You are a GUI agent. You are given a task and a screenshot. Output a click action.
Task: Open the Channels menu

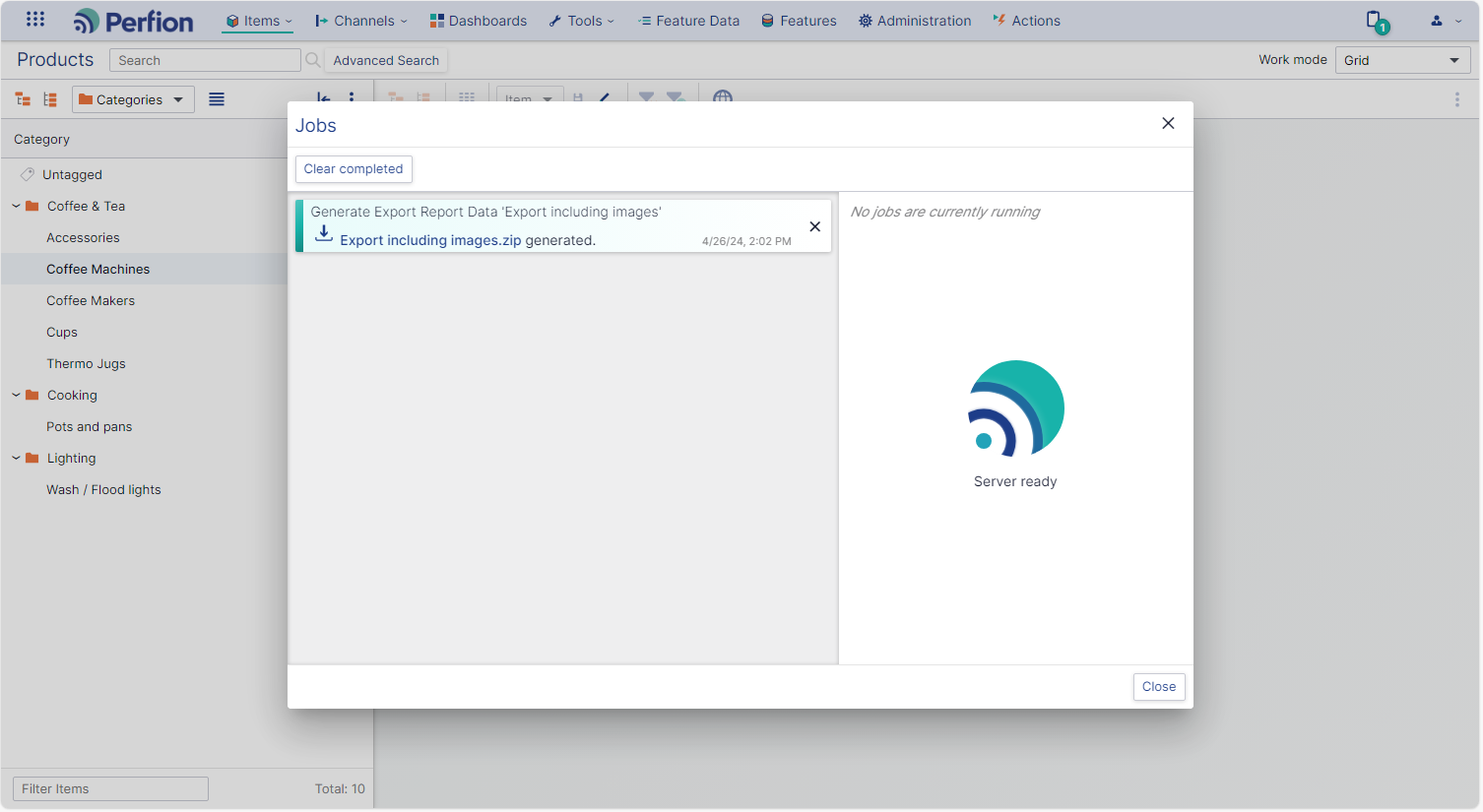coord(360,21)
